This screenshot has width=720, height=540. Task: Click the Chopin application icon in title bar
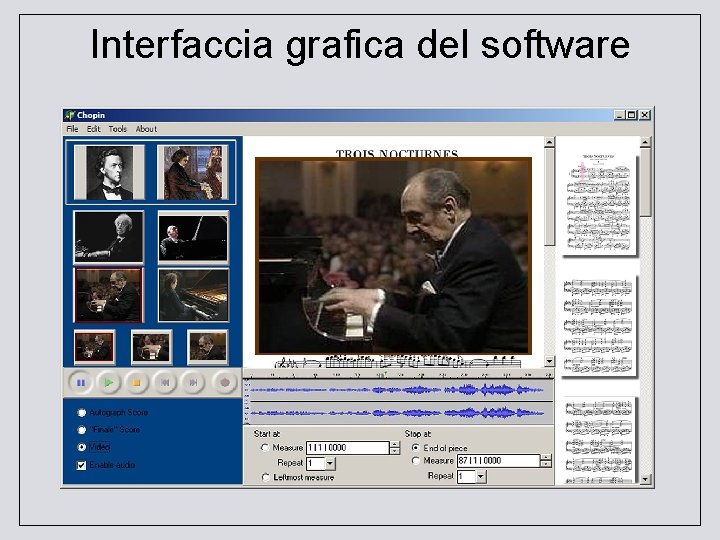(69, 115)
